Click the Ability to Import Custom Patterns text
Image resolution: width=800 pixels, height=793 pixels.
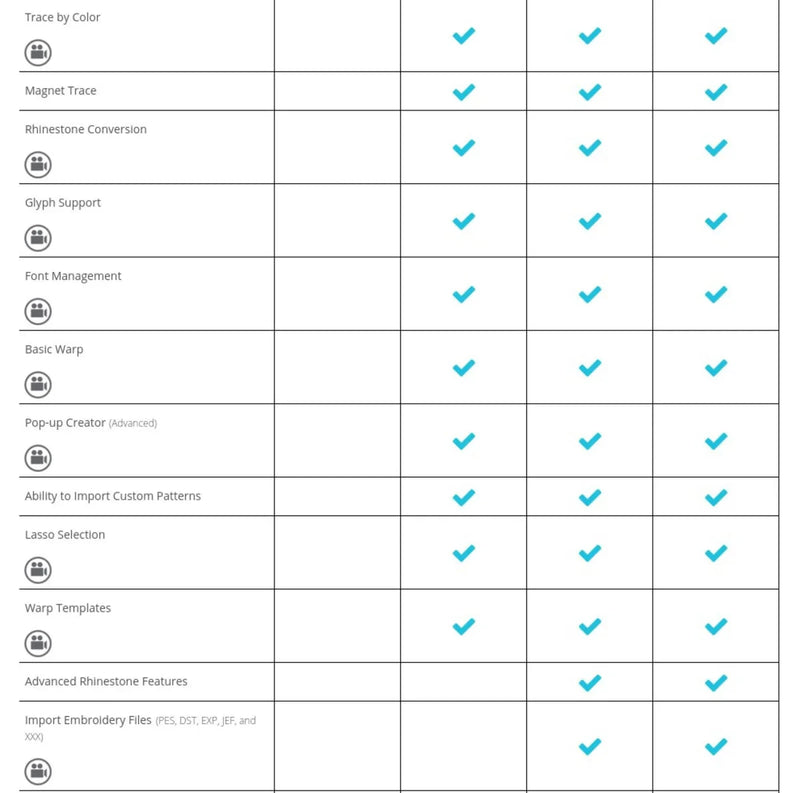(113, 496)
